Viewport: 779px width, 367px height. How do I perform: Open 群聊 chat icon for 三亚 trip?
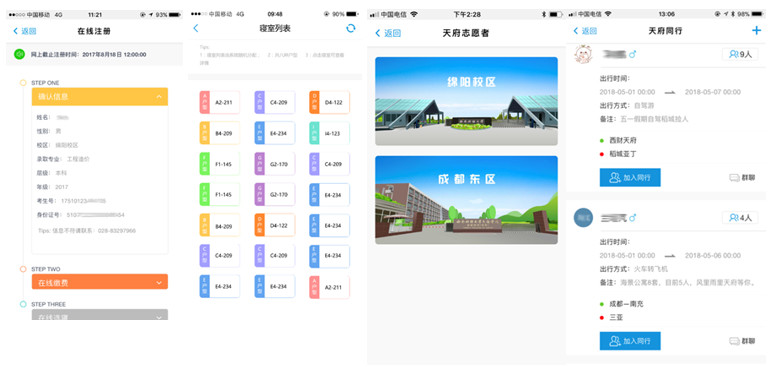point(742,341)
